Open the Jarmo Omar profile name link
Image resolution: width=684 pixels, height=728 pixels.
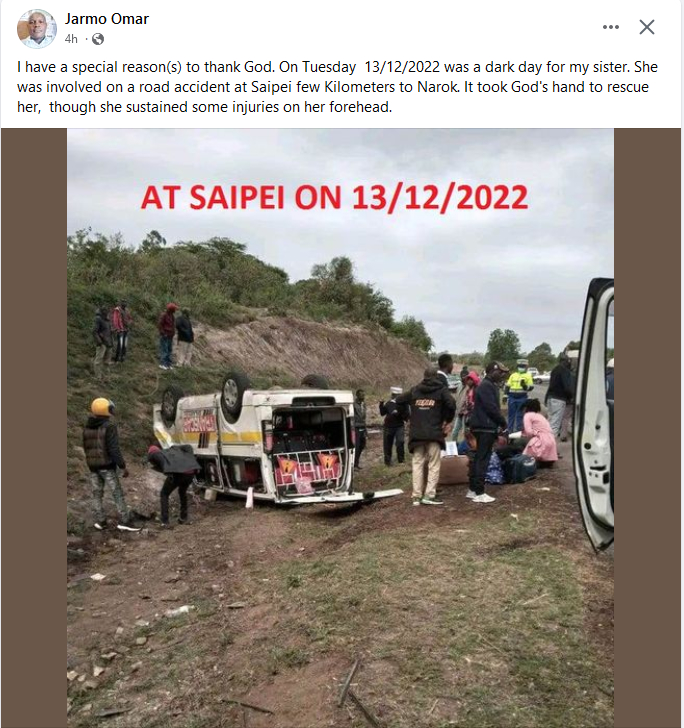107,19
